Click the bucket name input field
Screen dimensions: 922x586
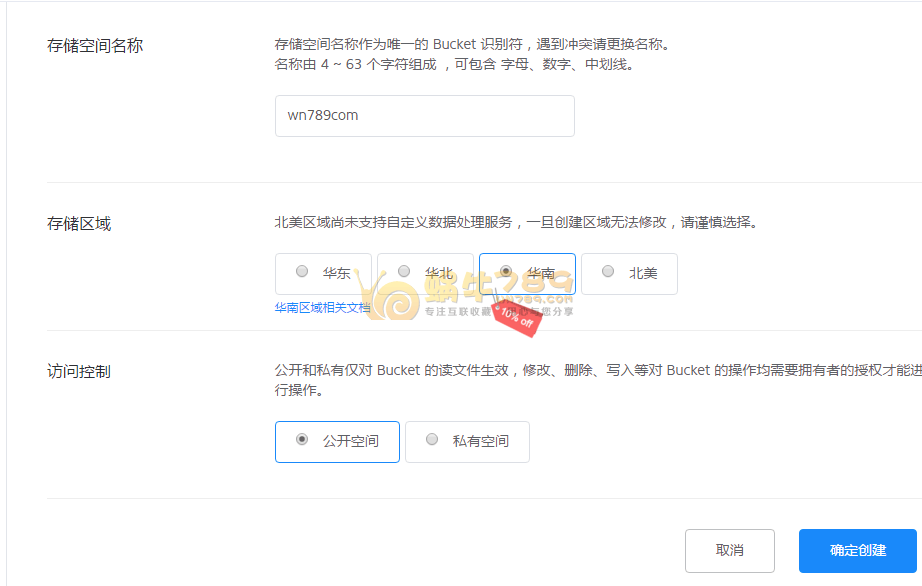click(424, 116)
